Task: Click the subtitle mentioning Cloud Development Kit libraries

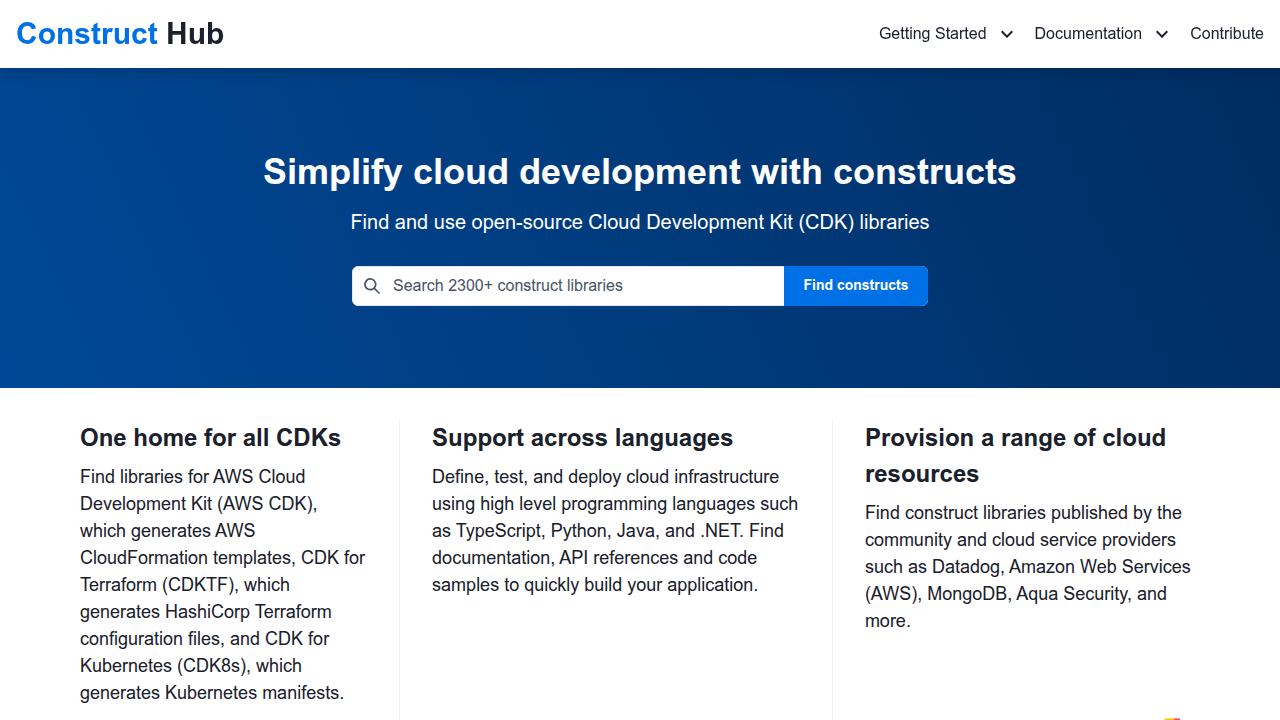Action: coord(640,222)
